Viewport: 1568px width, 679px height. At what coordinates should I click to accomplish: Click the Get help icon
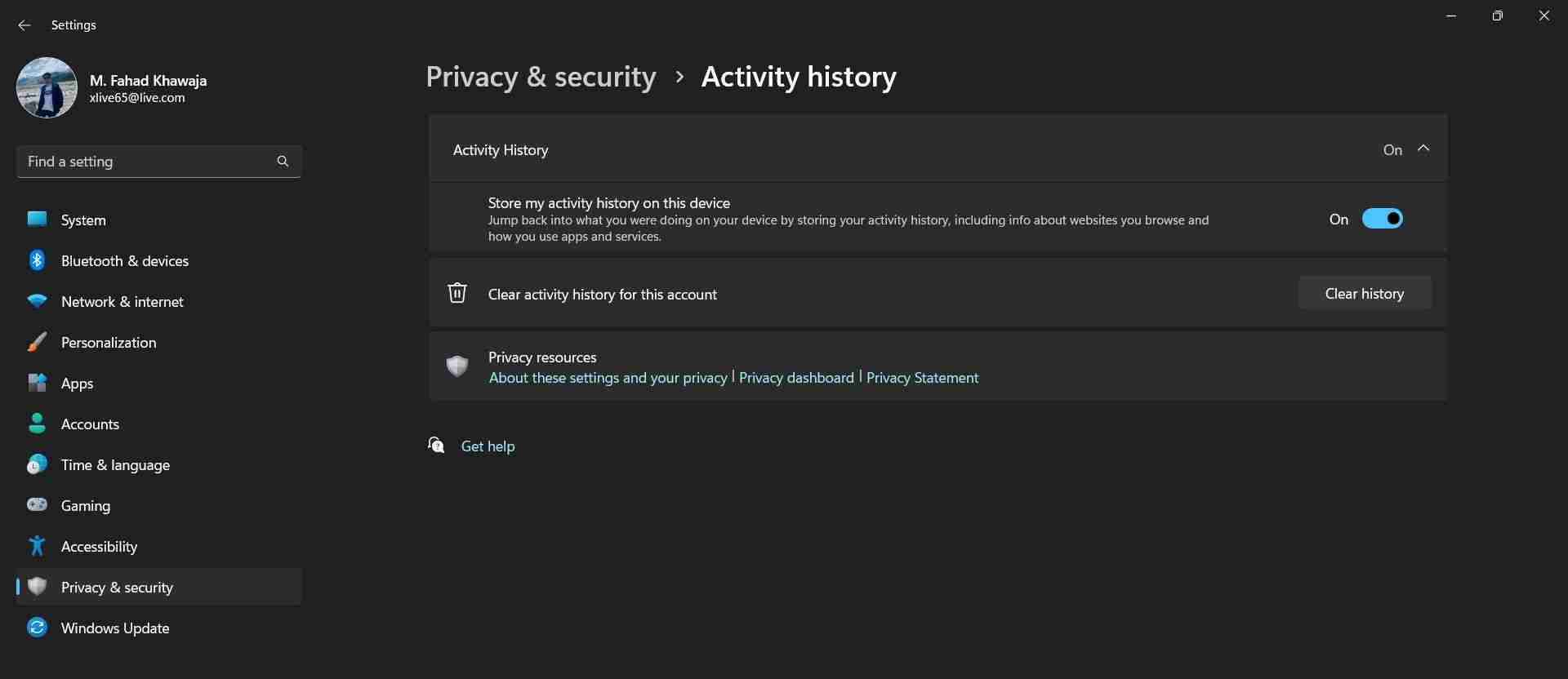[436, 445]
